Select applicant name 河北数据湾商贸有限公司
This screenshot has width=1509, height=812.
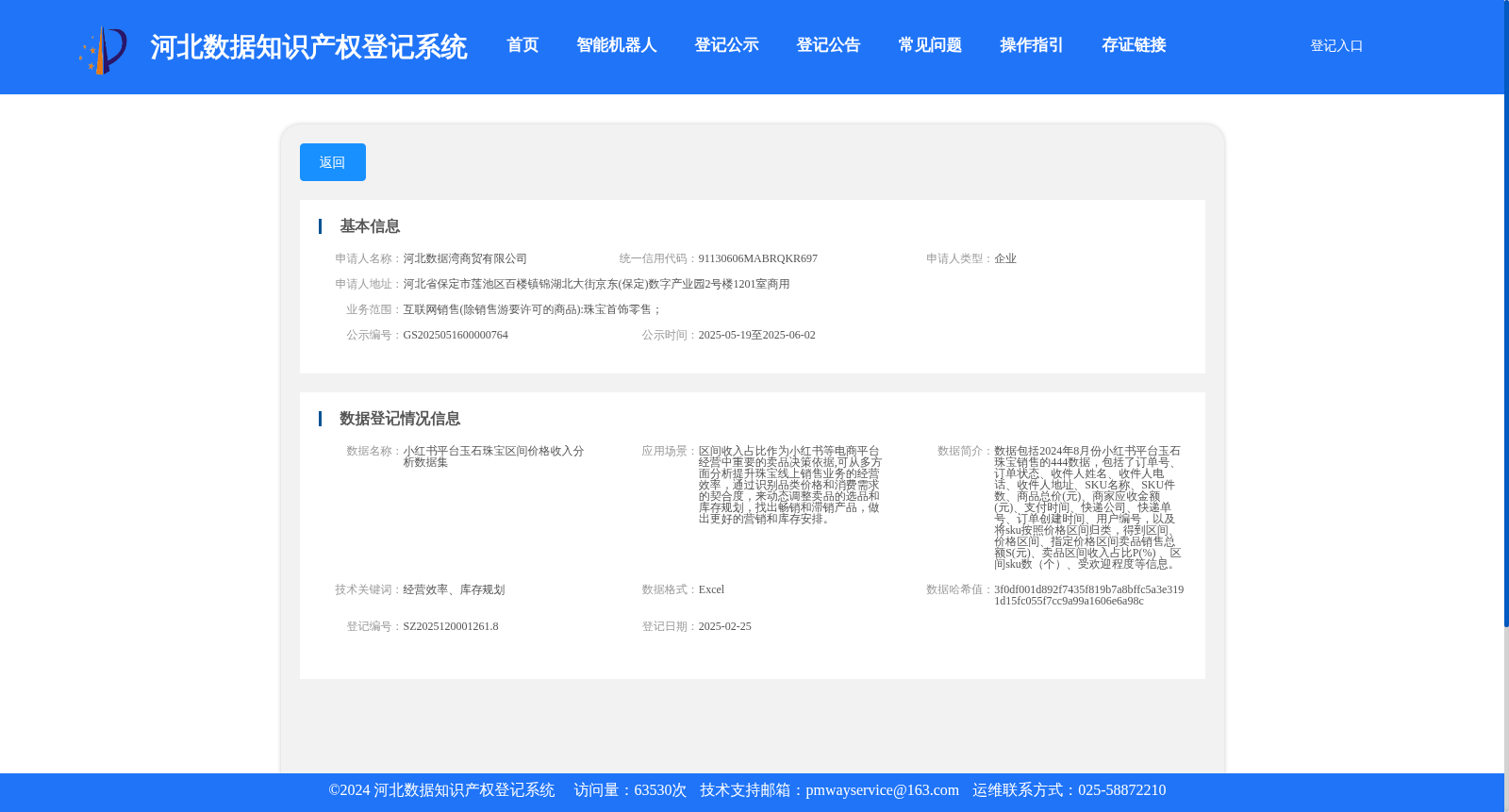pos(465,258)
